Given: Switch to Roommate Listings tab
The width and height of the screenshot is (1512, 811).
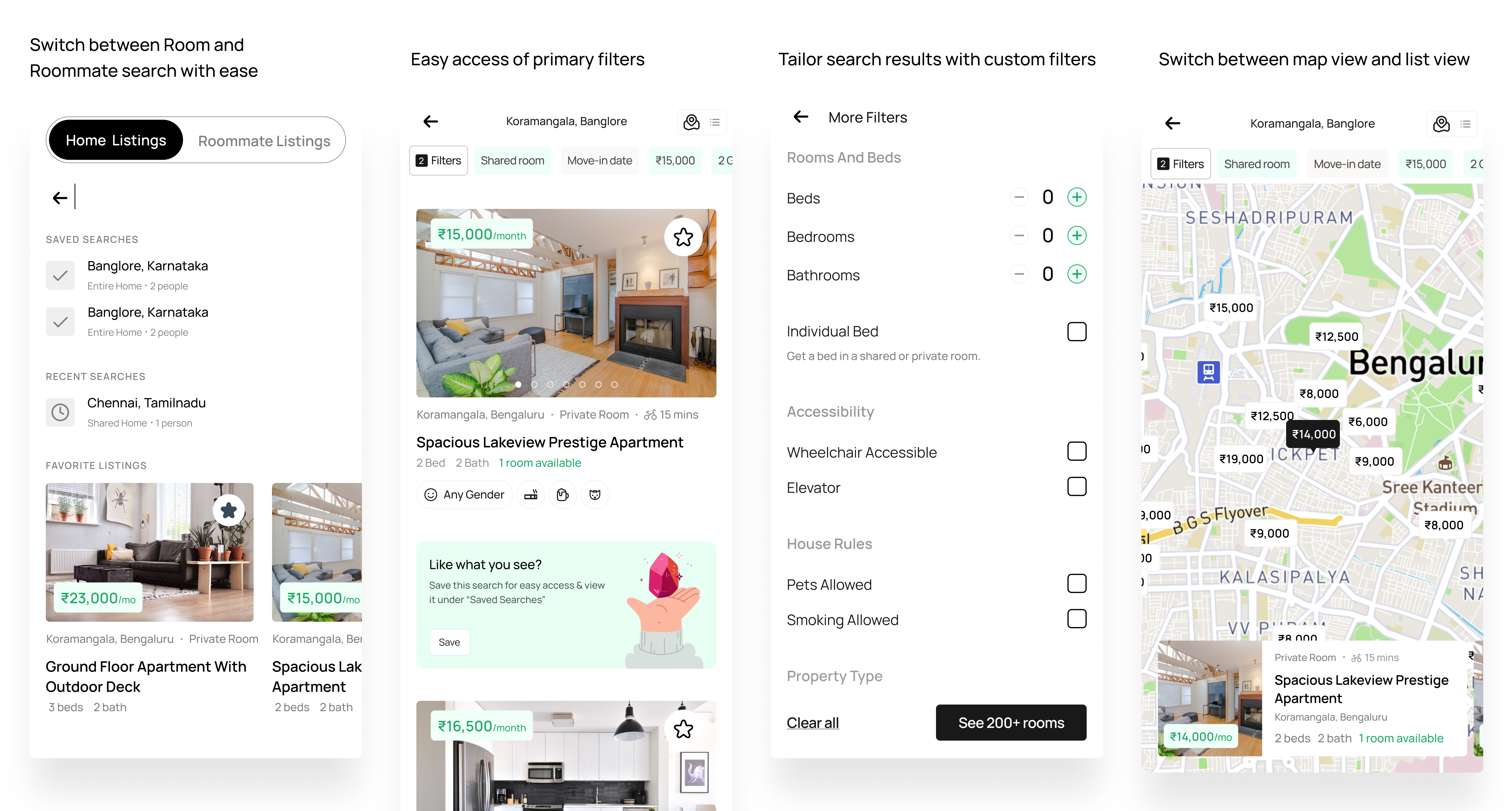Looking at the screenshot, I should 264,140.
